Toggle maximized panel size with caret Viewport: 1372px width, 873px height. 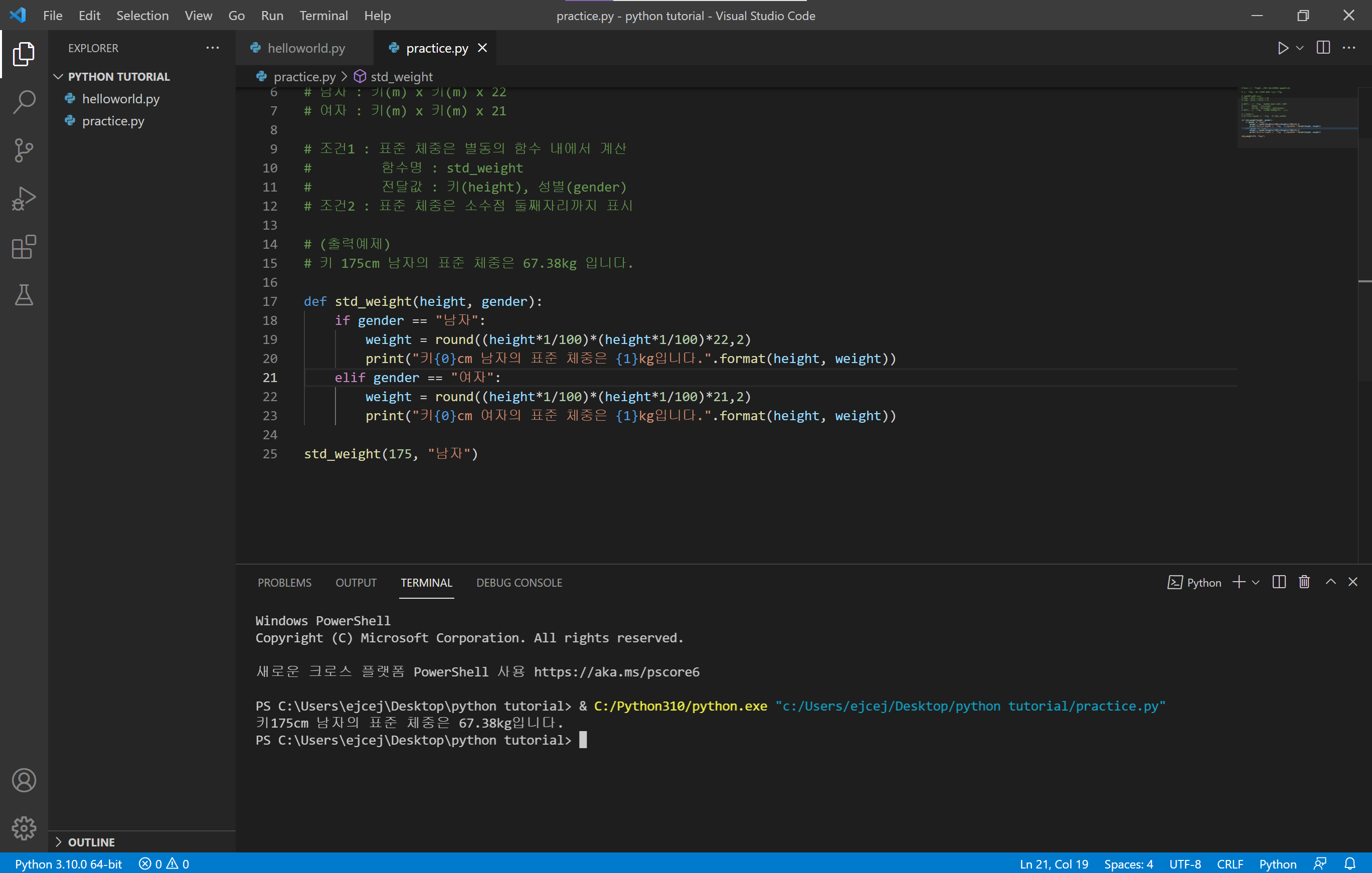(1330, 582)
